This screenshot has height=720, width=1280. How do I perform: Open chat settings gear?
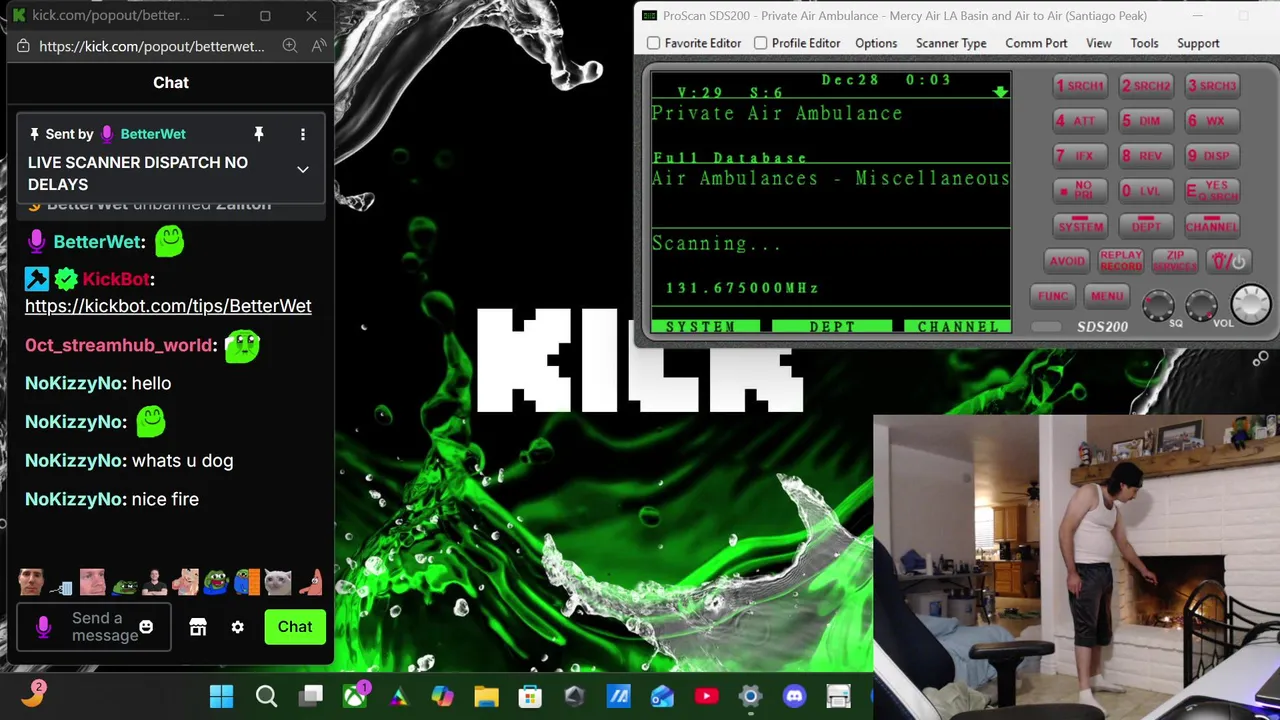pyautogui.click(x=237, y=627)
